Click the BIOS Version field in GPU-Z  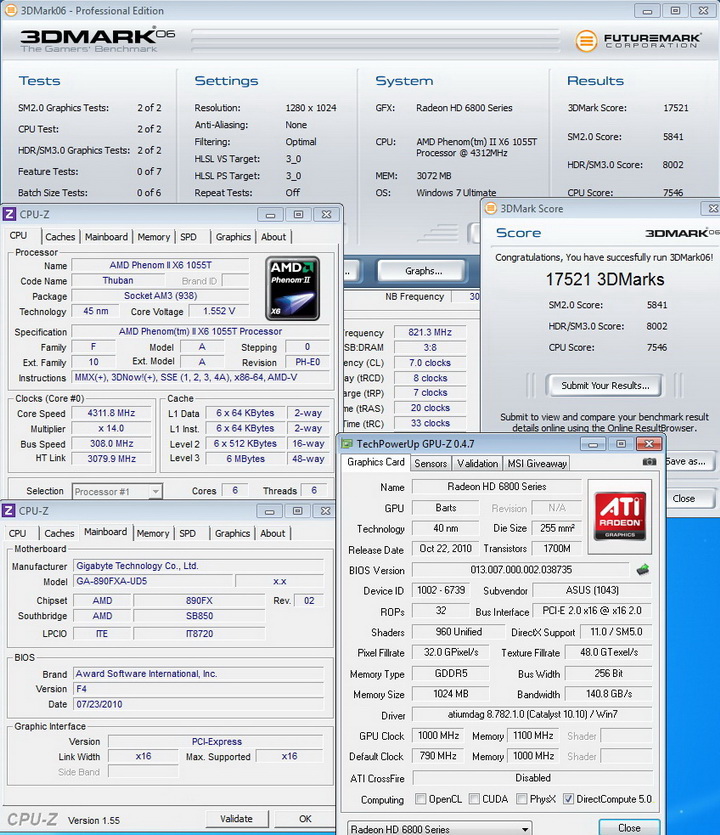(521, 570)
